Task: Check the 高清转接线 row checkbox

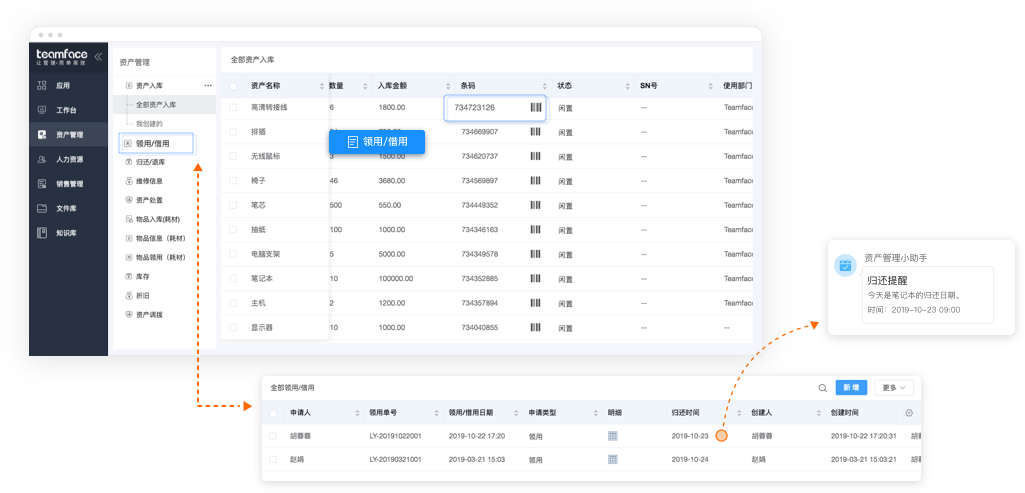Action: coord(233,107)
